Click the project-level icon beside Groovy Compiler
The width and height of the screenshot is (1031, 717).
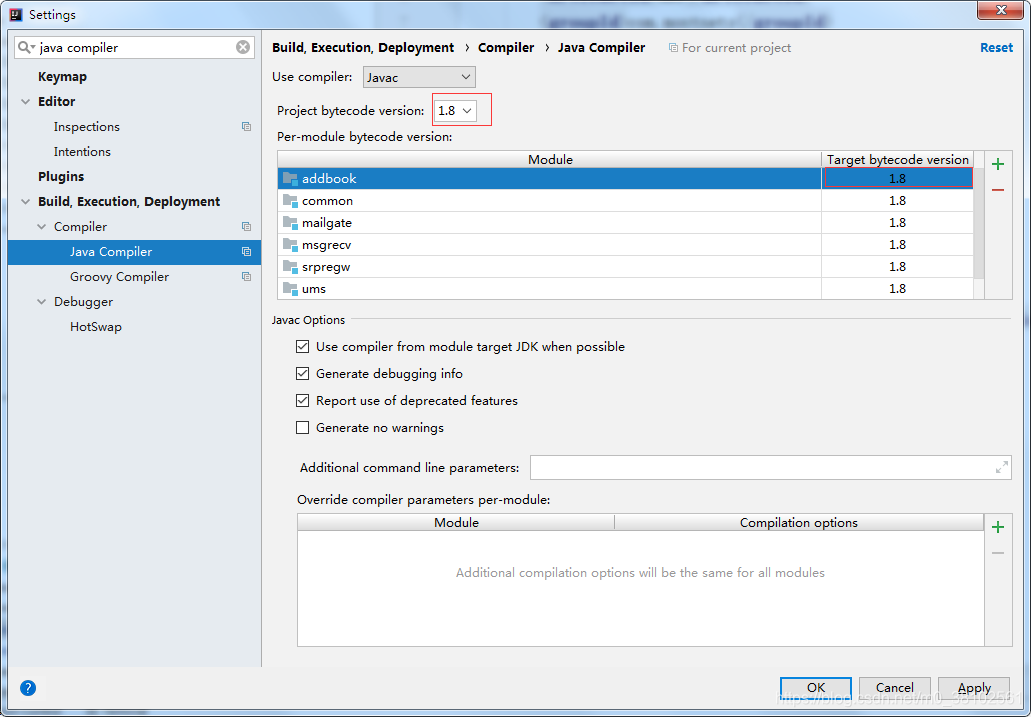pyautogui.click(x=247, y=276)
